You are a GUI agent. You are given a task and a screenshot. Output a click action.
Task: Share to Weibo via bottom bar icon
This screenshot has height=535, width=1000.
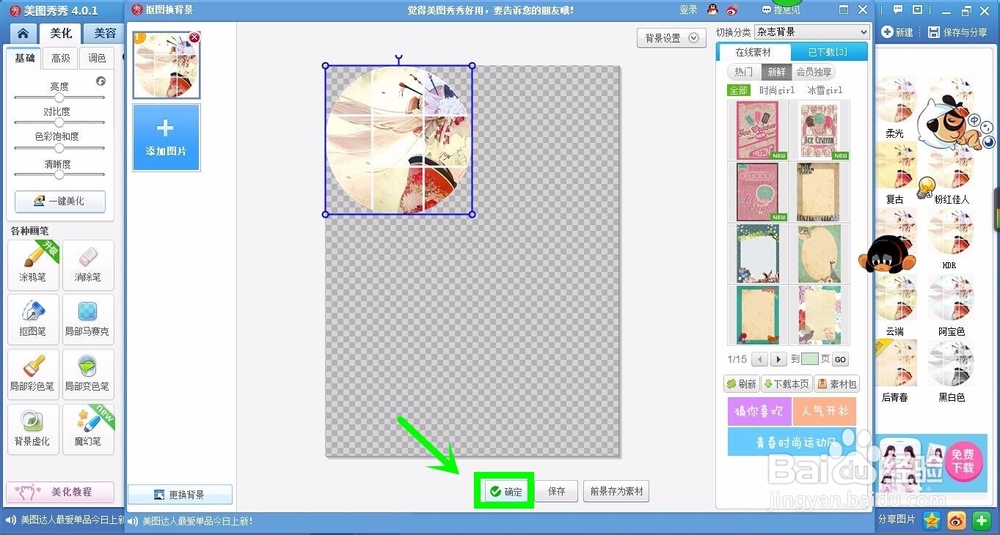[957, 520]
